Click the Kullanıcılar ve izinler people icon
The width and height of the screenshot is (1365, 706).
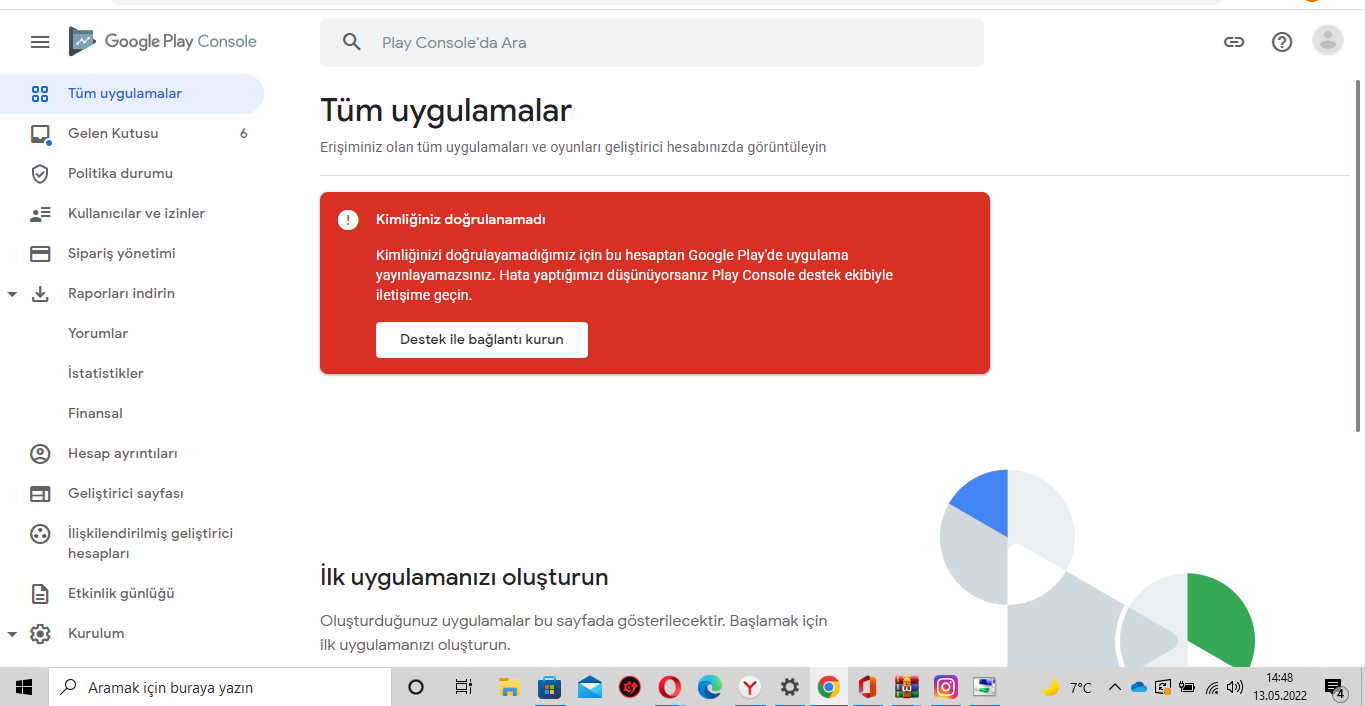[x=40, y=214]
